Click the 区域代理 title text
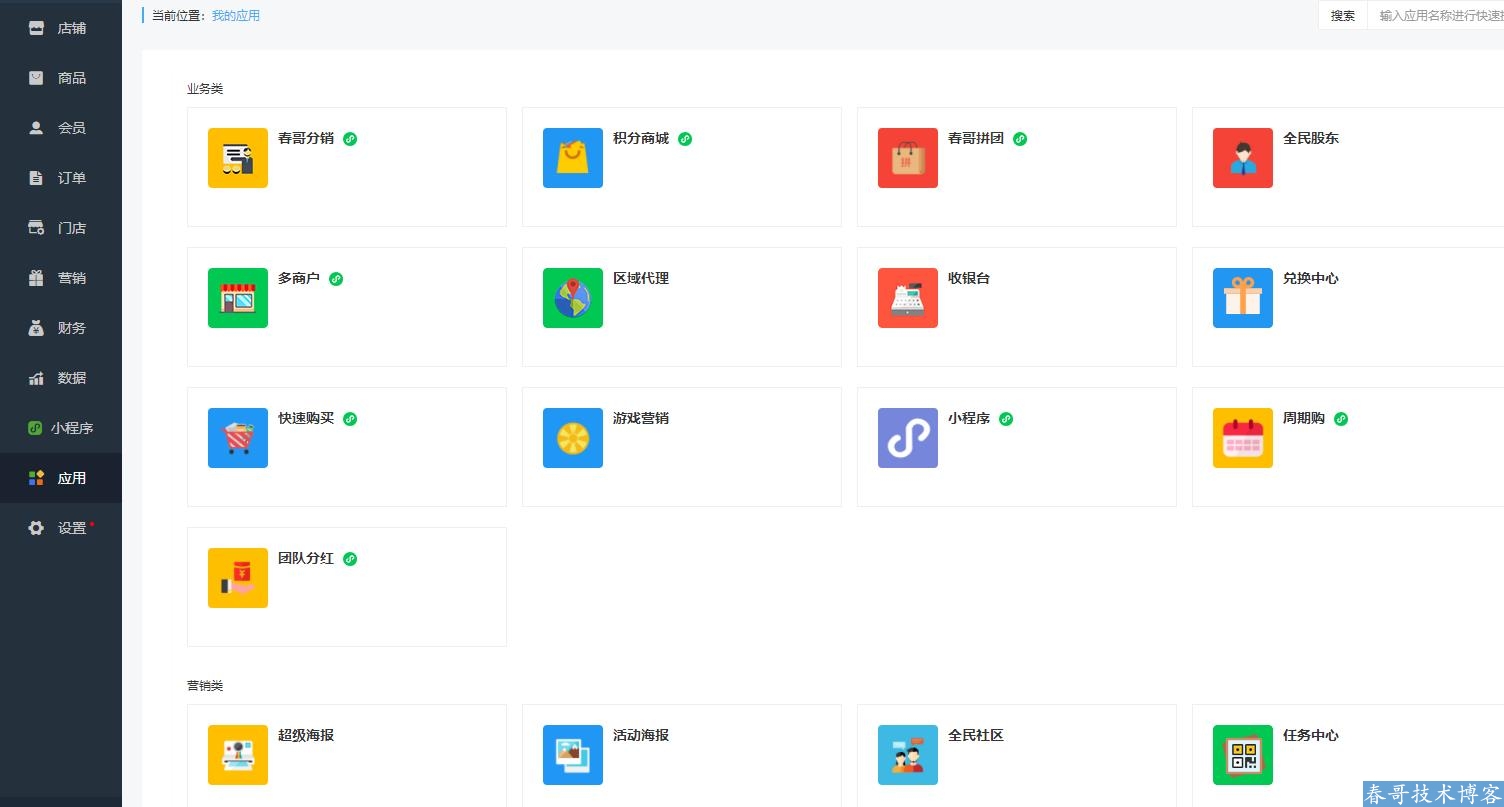Image resolution: width=1504 pixels, height=807 pixels. [641, 278]
